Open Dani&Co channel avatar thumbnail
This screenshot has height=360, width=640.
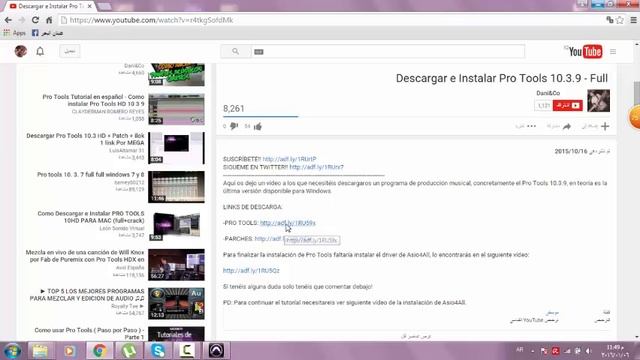[x=598, y=100]
